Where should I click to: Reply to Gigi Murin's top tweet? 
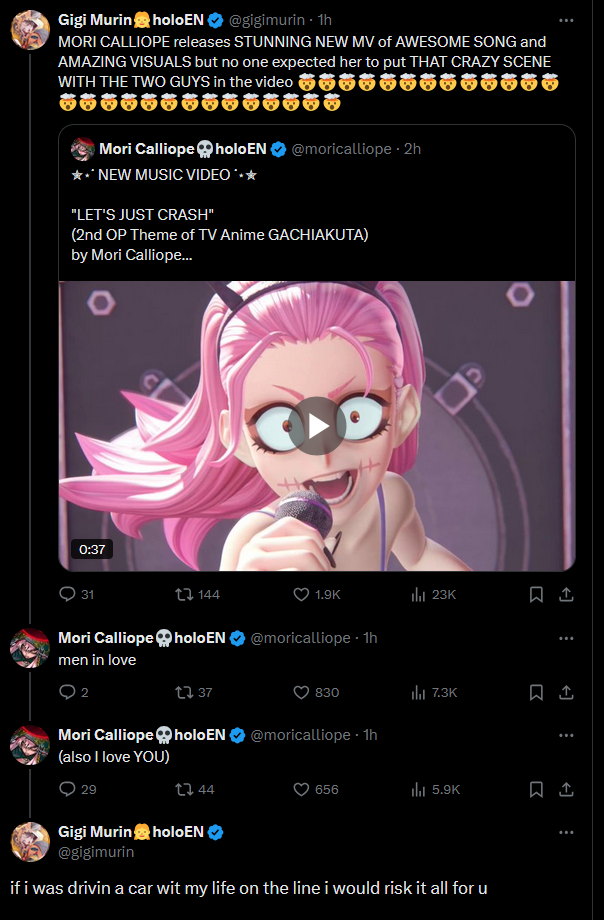(68, 594)
